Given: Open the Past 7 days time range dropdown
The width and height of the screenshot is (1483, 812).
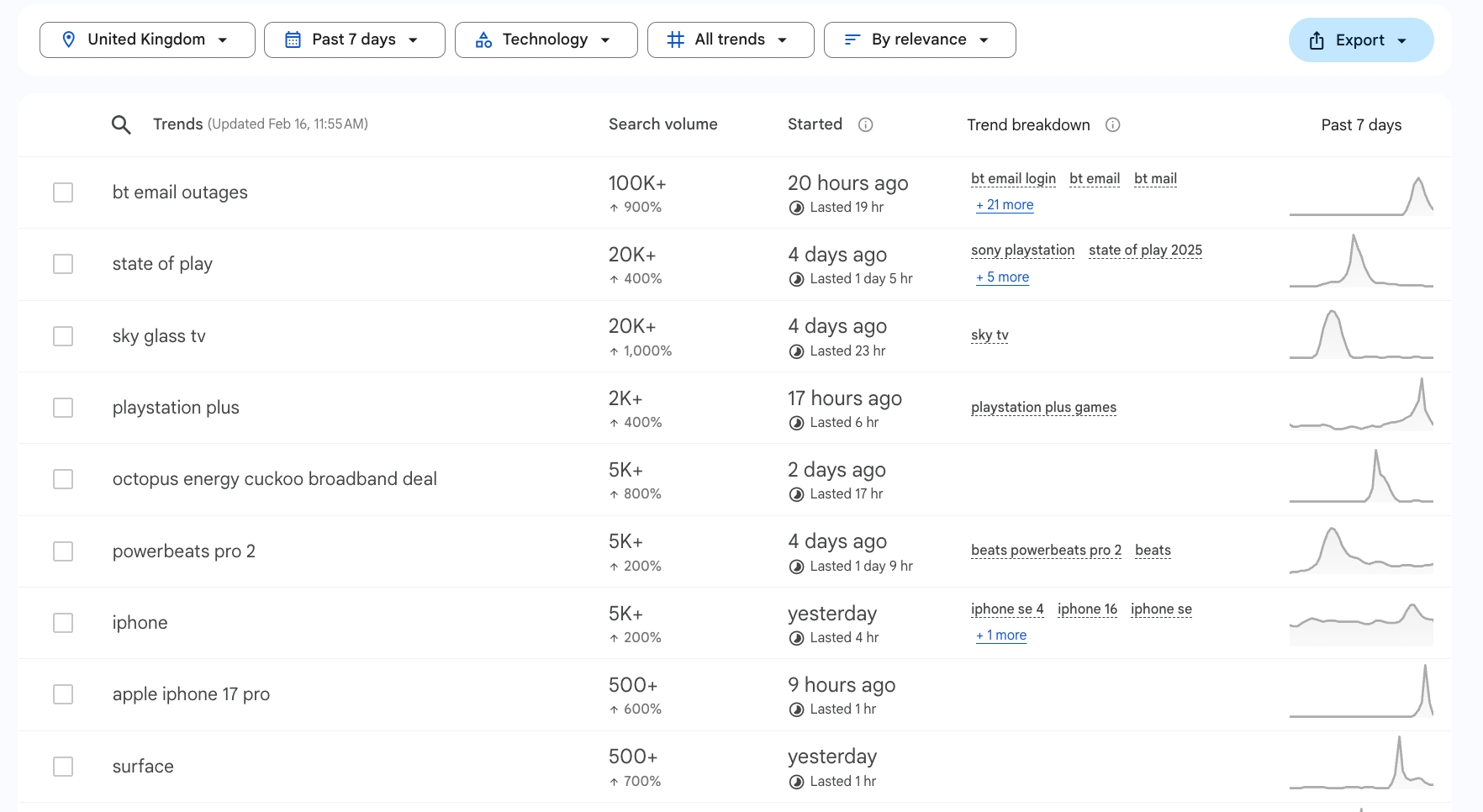Looking at the screenshot, I should (x=354, y=40).
